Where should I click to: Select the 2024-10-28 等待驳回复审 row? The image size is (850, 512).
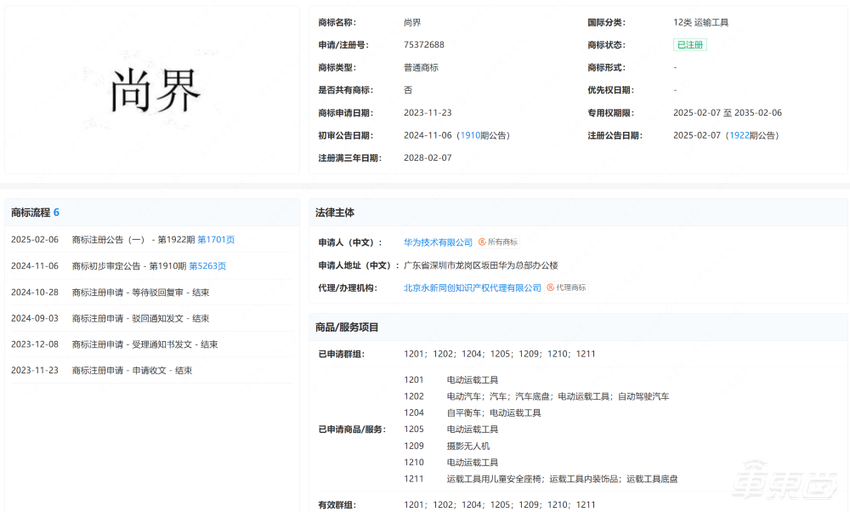152,292
